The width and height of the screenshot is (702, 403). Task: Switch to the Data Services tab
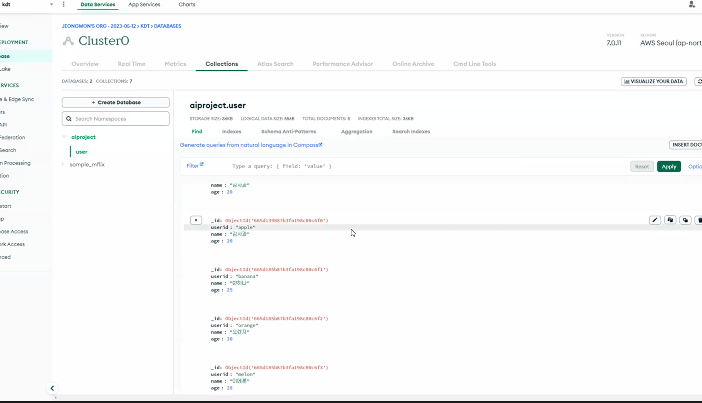pos(98,4)
